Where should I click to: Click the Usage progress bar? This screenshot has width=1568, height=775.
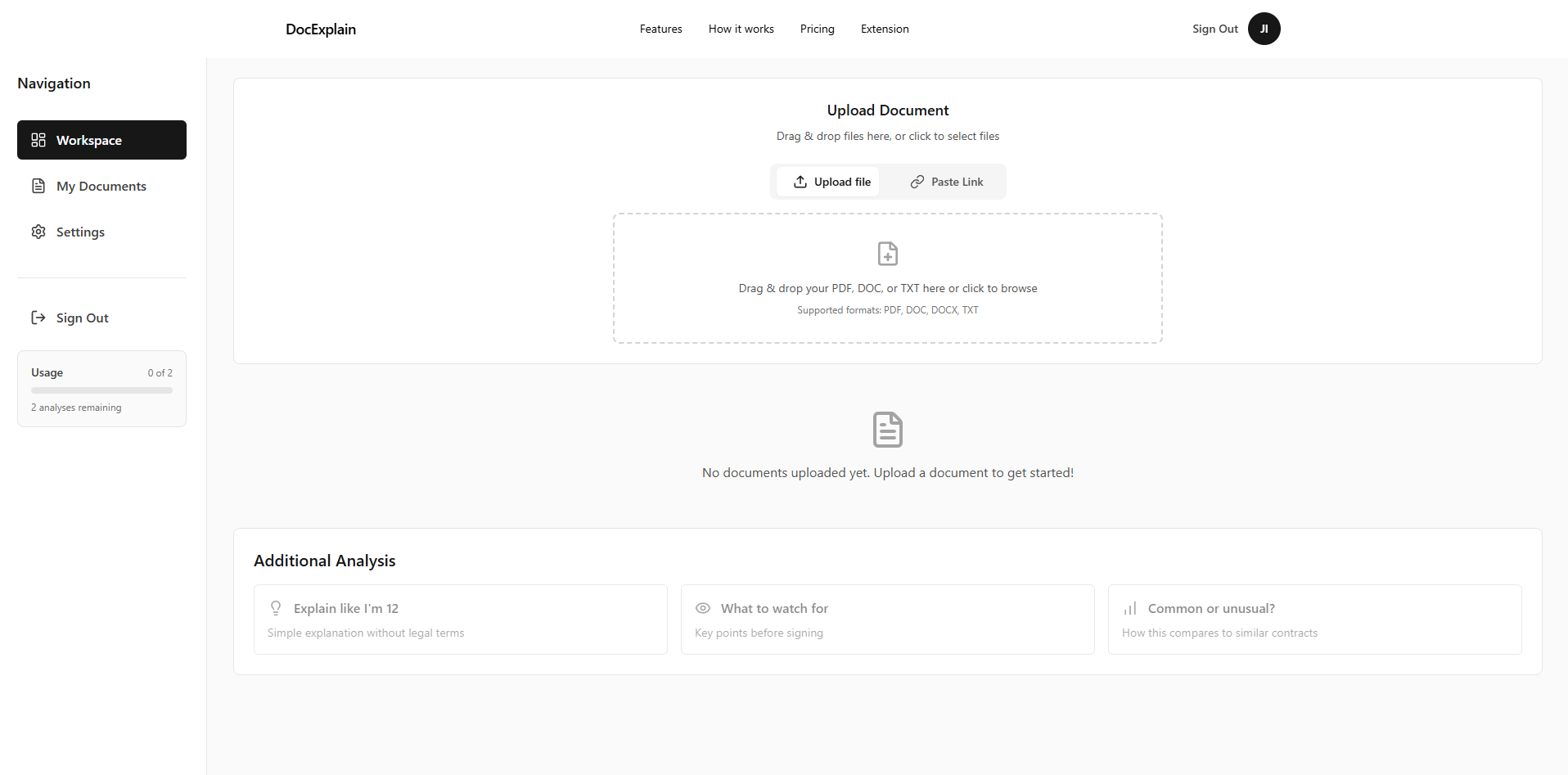[x=101, y=390]
